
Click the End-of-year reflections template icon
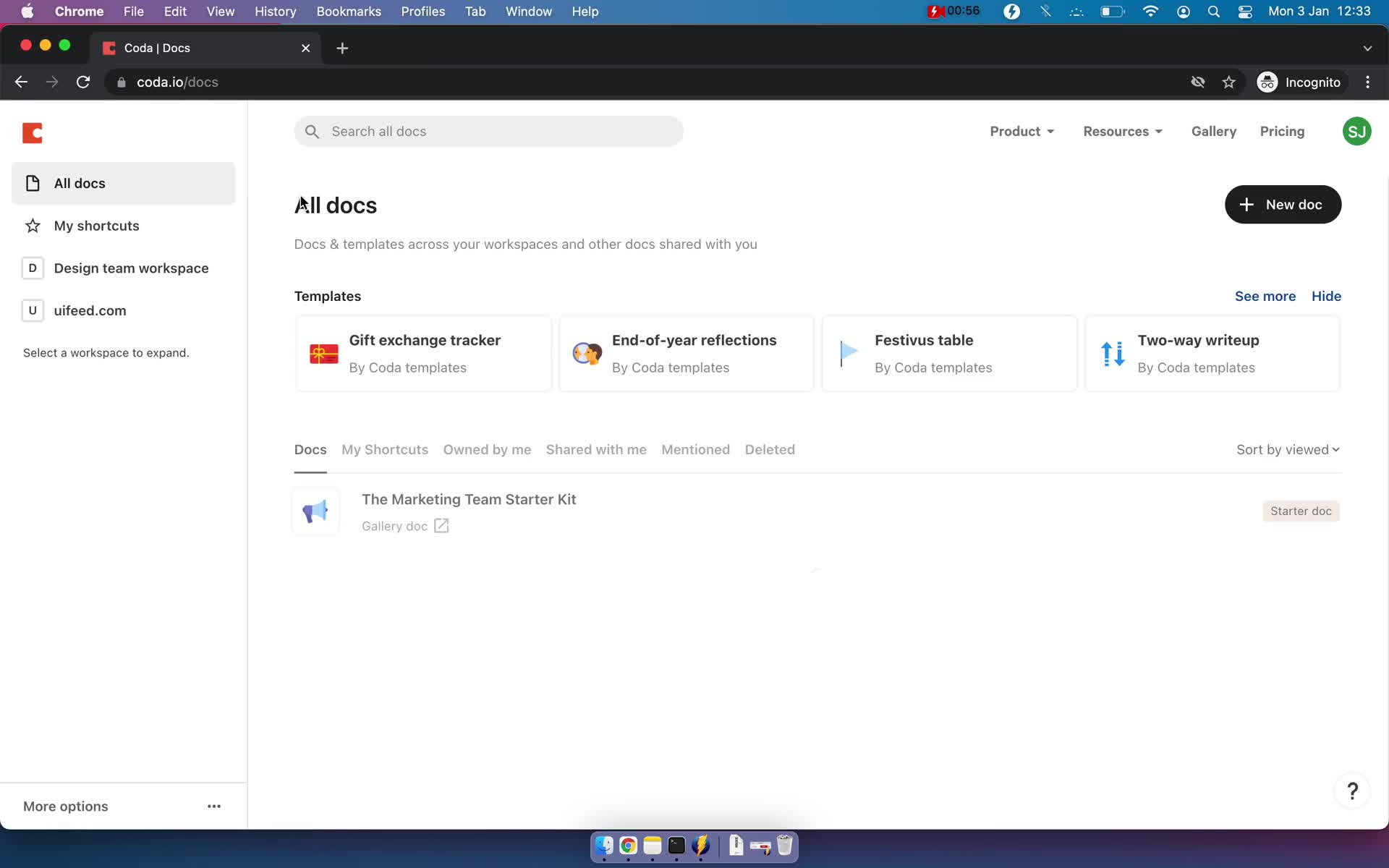(x=587, y=354)
